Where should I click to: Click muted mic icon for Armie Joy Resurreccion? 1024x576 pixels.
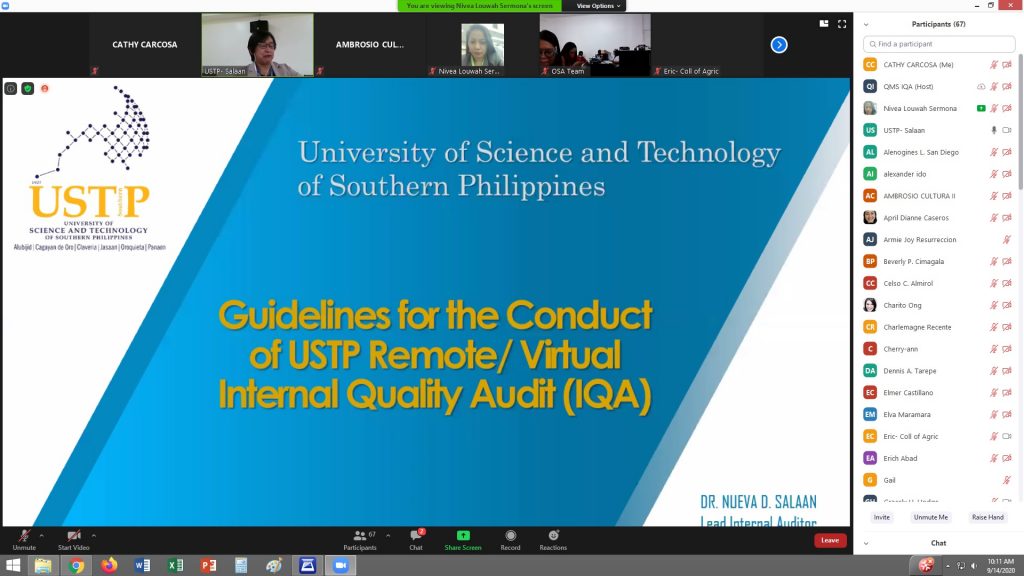(1007, 240)
